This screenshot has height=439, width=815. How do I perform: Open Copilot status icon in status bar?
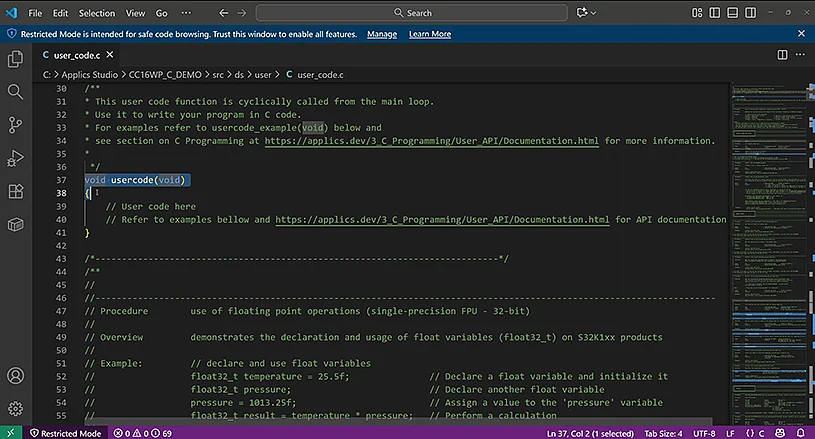[x=780, y=433]
